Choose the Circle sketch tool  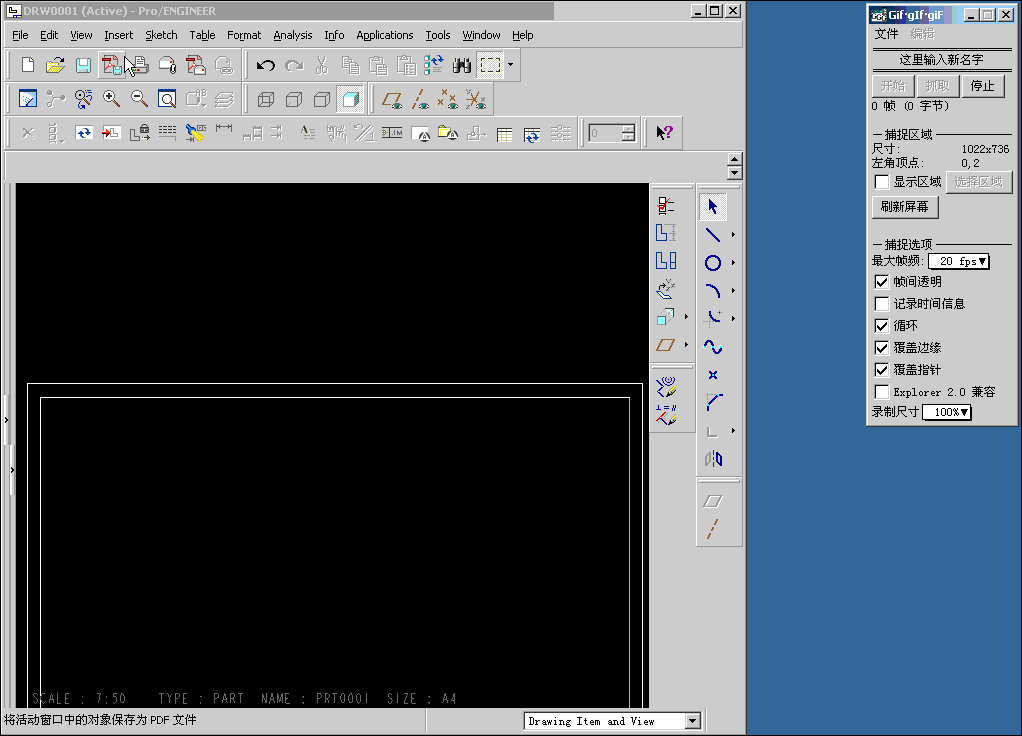click(x=712, y=263)
